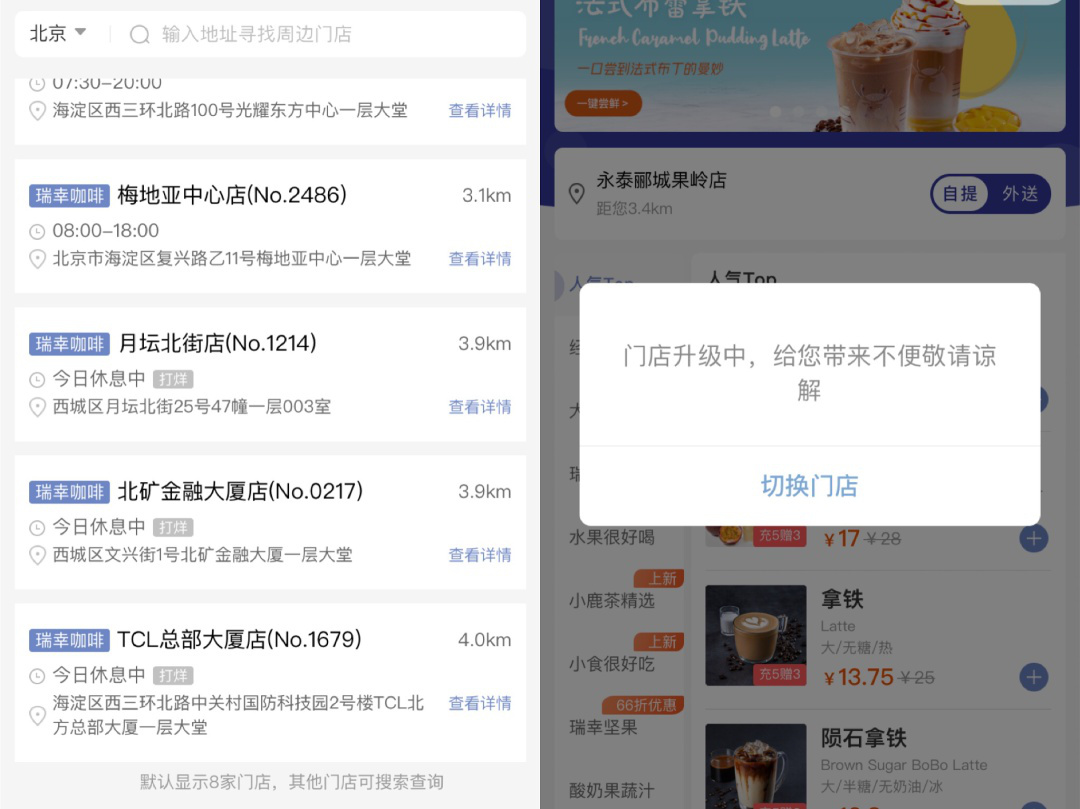Viewport: 1080px width, 809px height.
Task: Open the 拿铁 product thumbnail
Action: click(x=756, y=635)
